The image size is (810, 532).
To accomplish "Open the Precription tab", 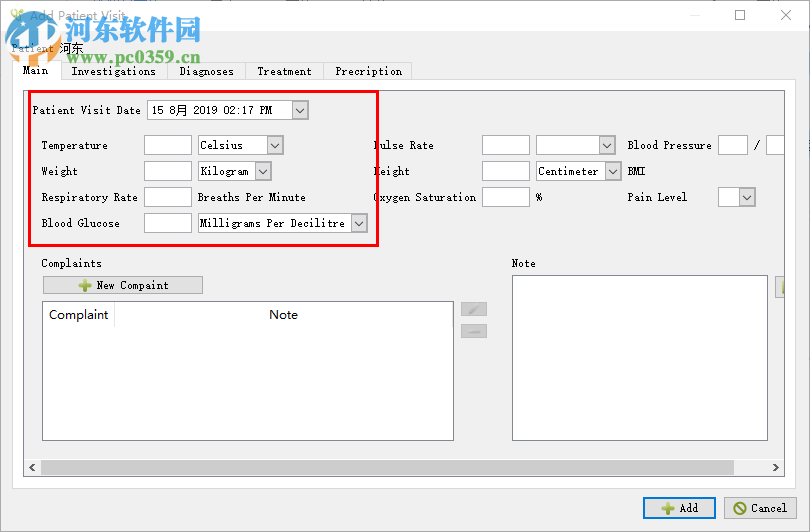I will [x=368, y=71].
